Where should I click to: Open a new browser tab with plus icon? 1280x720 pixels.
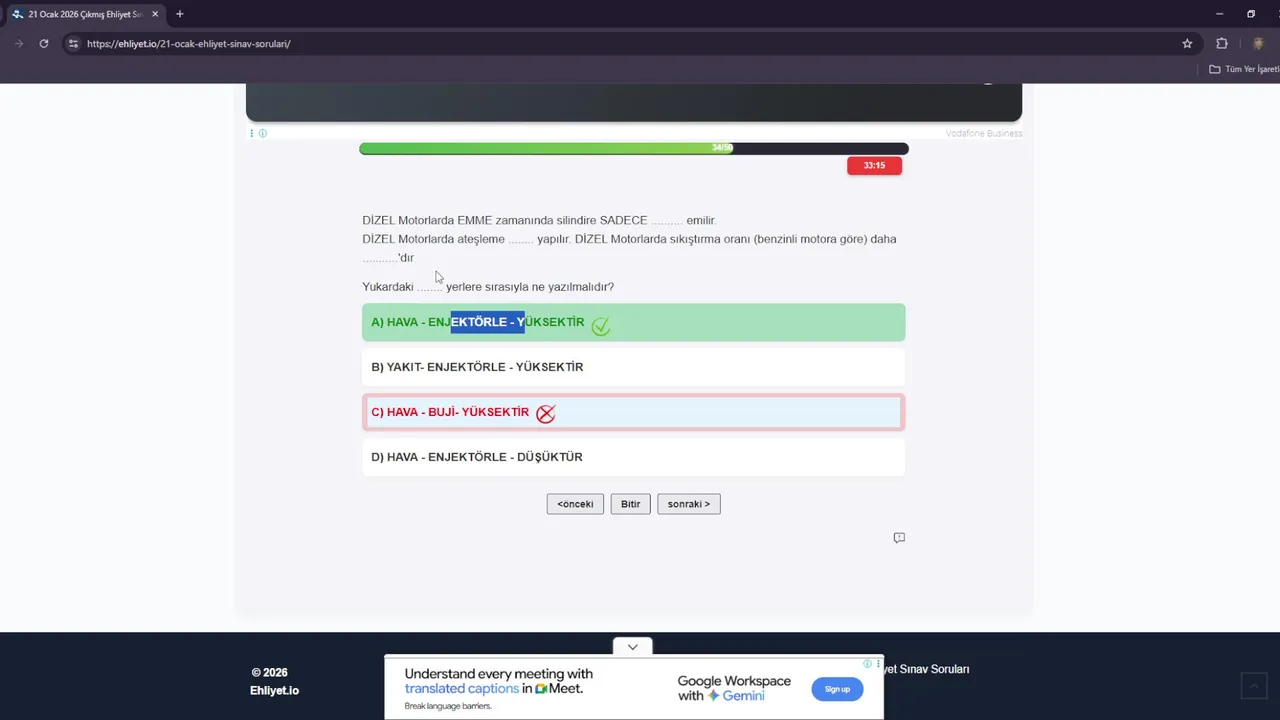pos(180,14)
